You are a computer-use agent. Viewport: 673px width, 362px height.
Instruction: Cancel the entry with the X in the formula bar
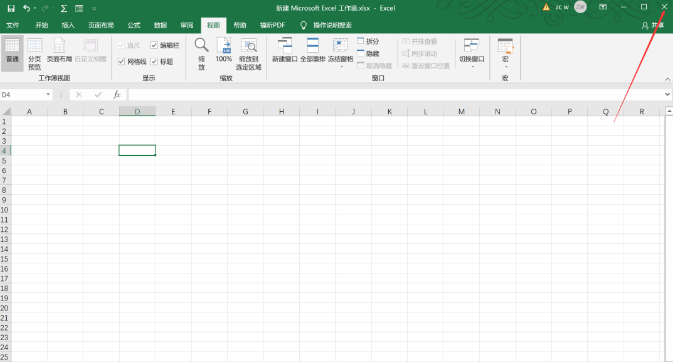pyautogui.click(x=79, y=94)
